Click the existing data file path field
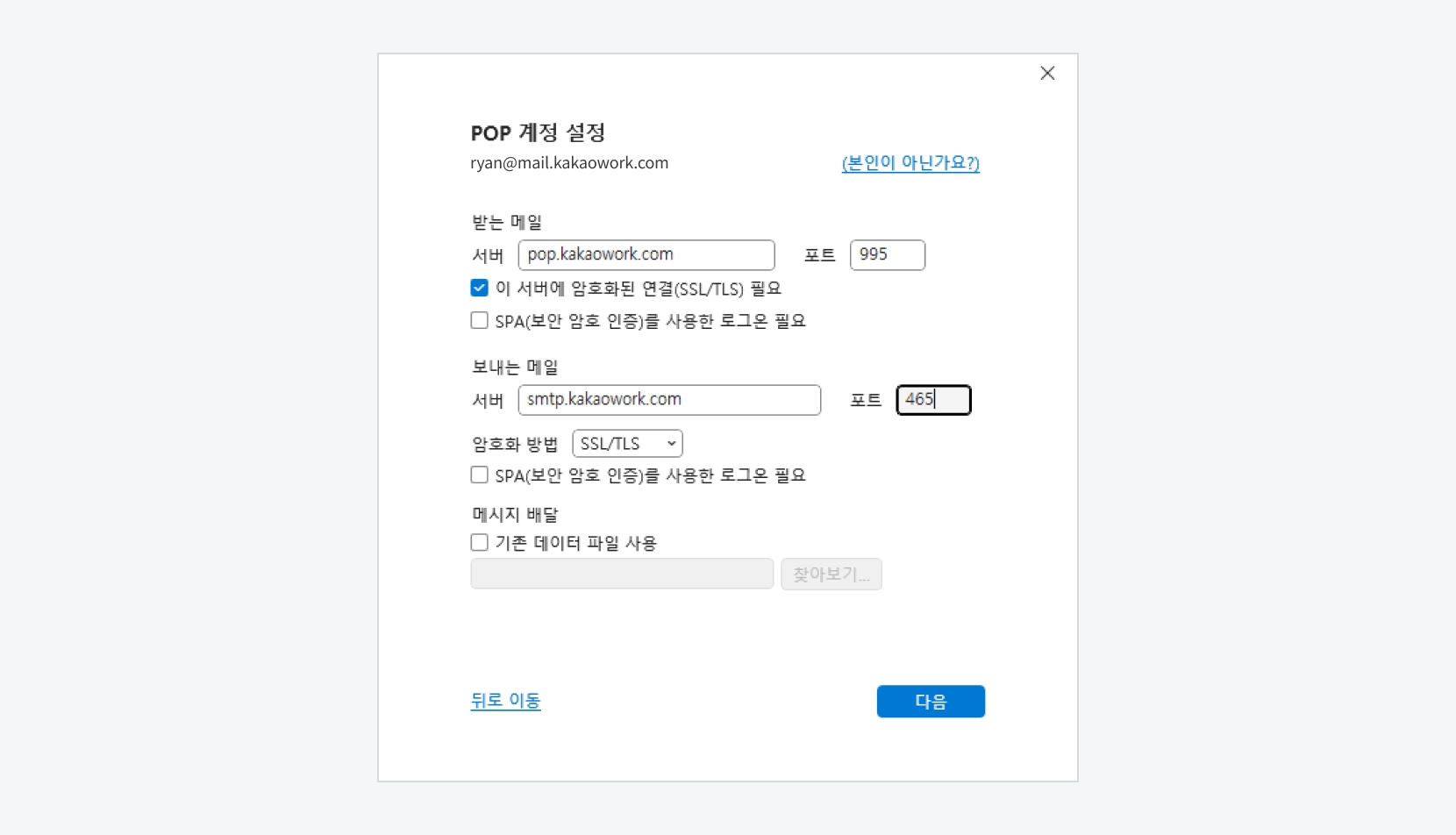Viewport: 1456px width, 835px height. pyautogui.click(x=622, y=575)
